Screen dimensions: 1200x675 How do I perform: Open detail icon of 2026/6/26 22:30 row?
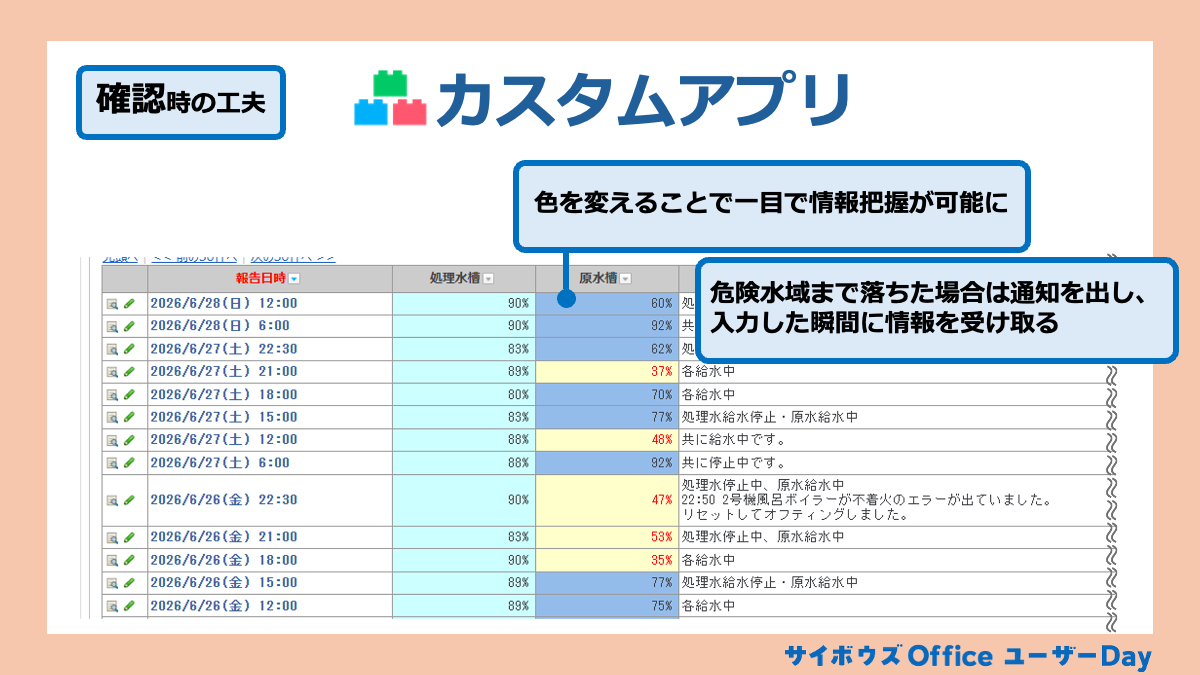(113, 500)
